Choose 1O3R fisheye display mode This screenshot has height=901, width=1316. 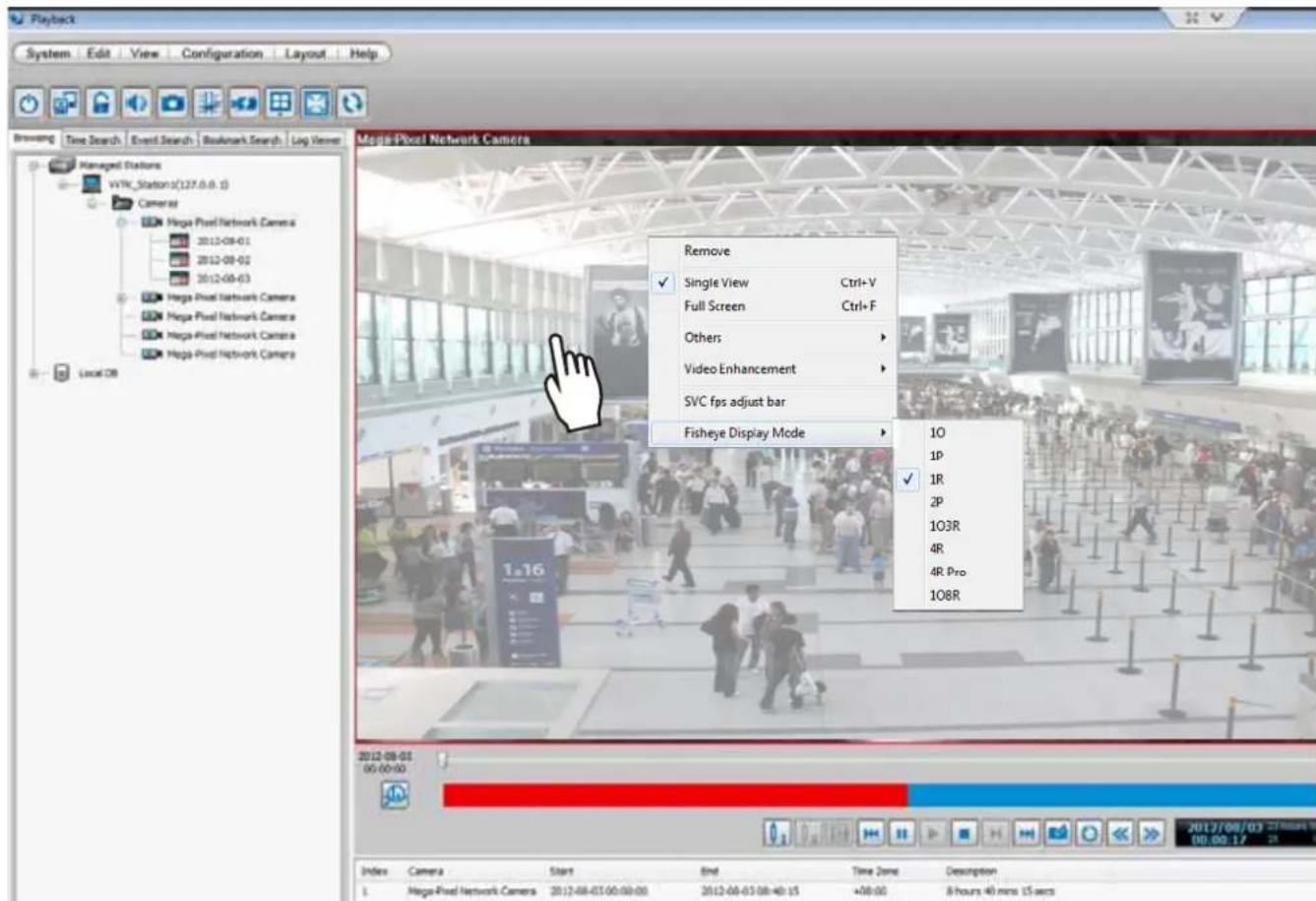click(958, 526)
